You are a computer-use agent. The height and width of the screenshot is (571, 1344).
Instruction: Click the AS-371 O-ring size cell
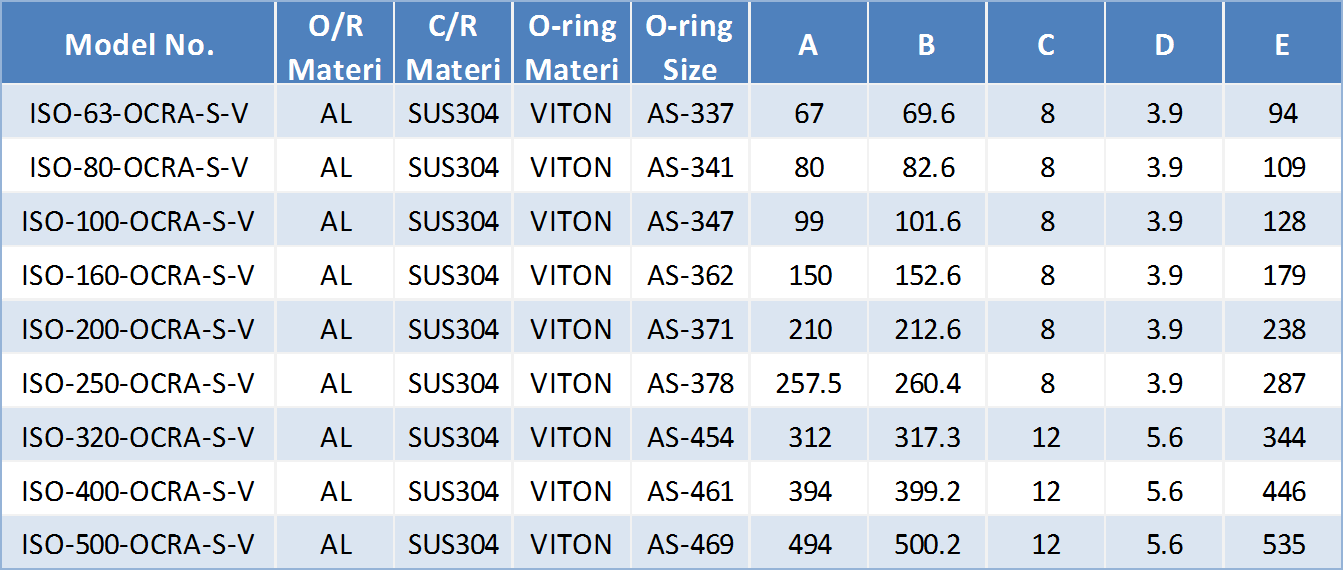point(690,328)
